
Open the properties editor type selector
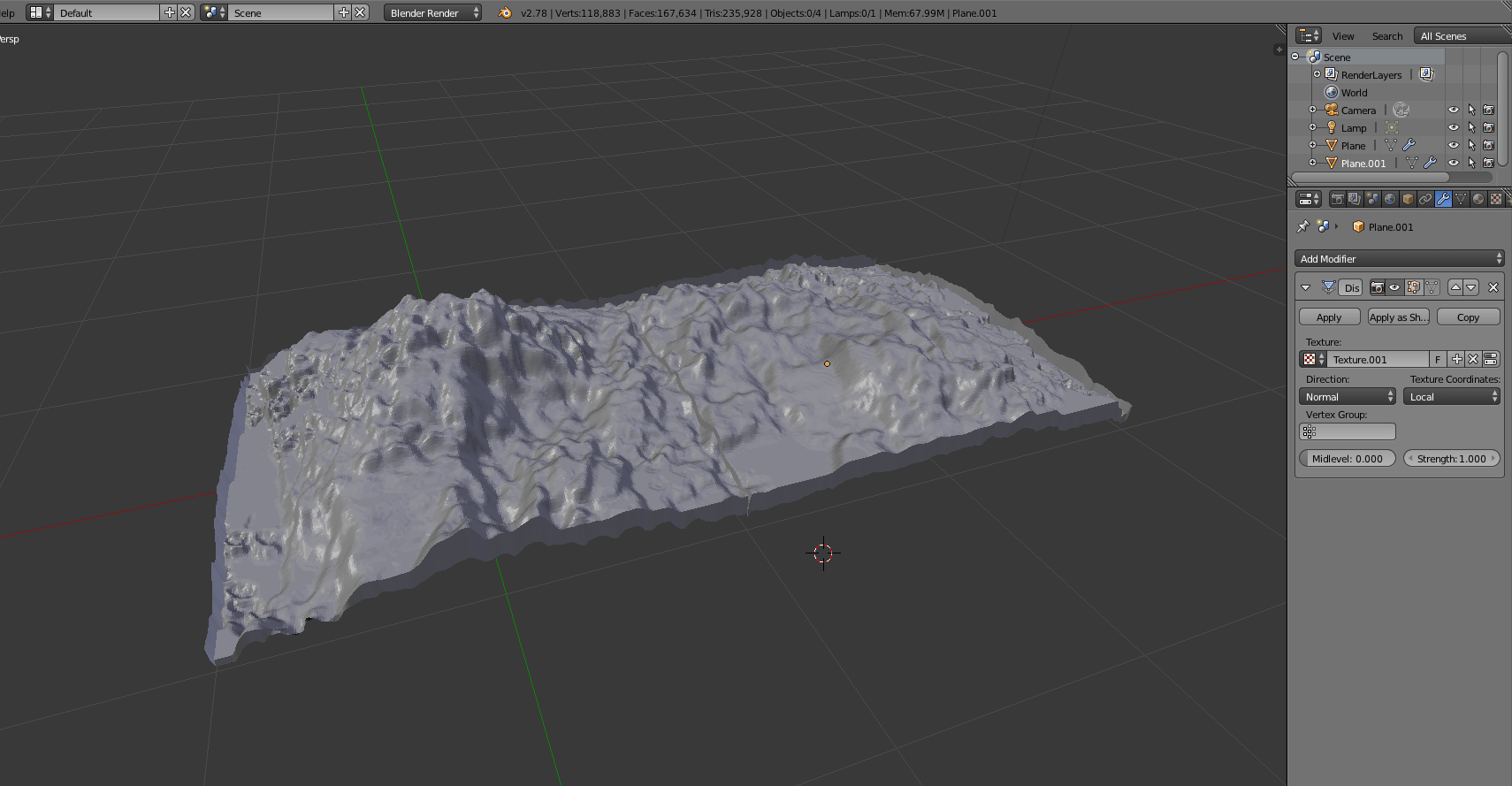[x=1309, y=199]
